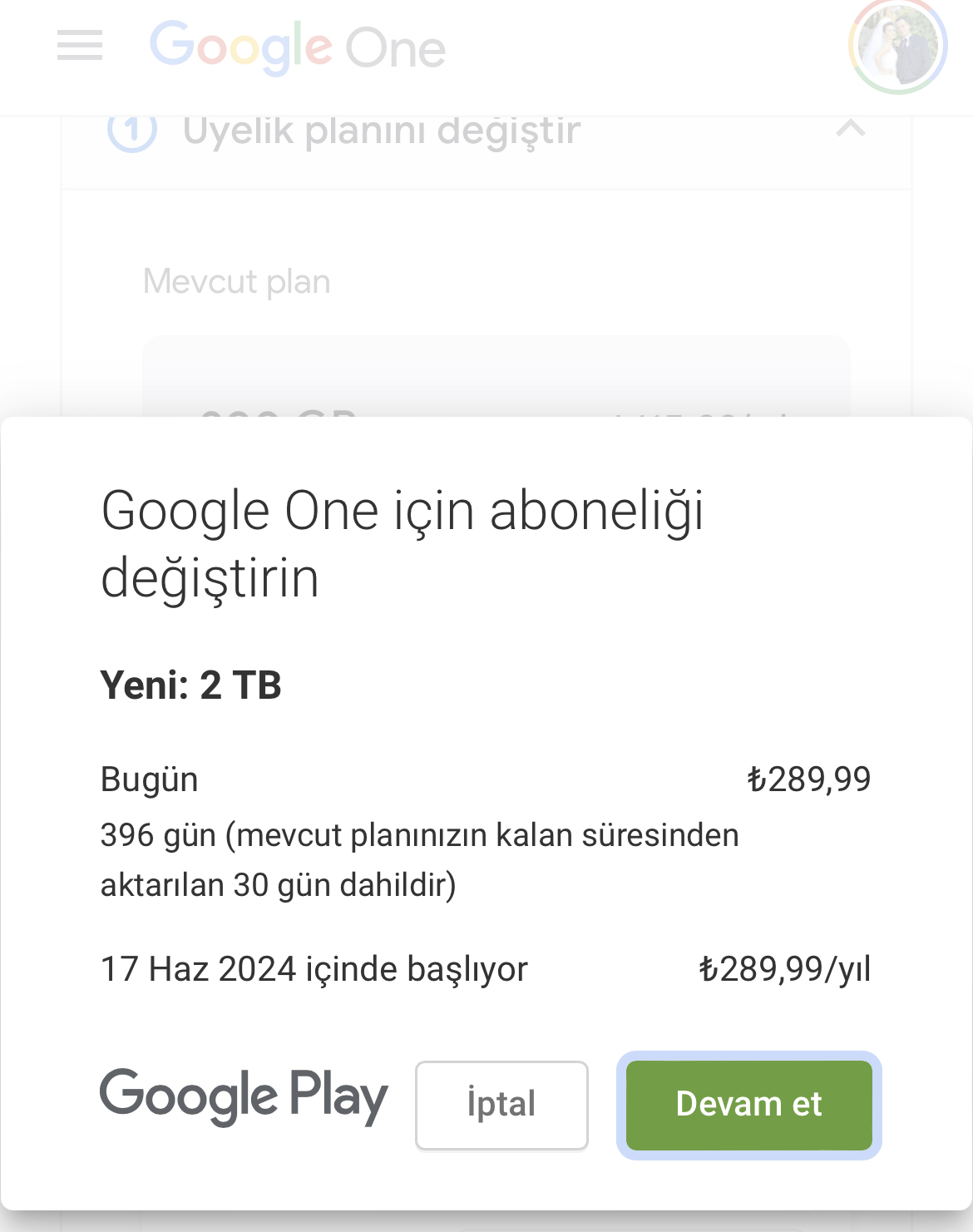The width and height of the screenshot is (973, 1232).
Task: Click the İptal button
Action: click(501, 1105)
